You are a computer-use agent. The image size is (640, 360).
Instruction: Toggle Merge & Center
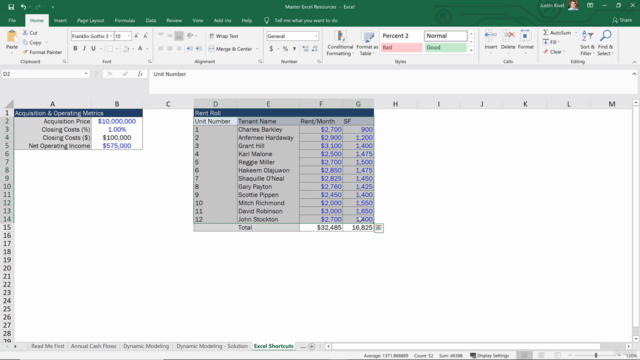(231, 49)
